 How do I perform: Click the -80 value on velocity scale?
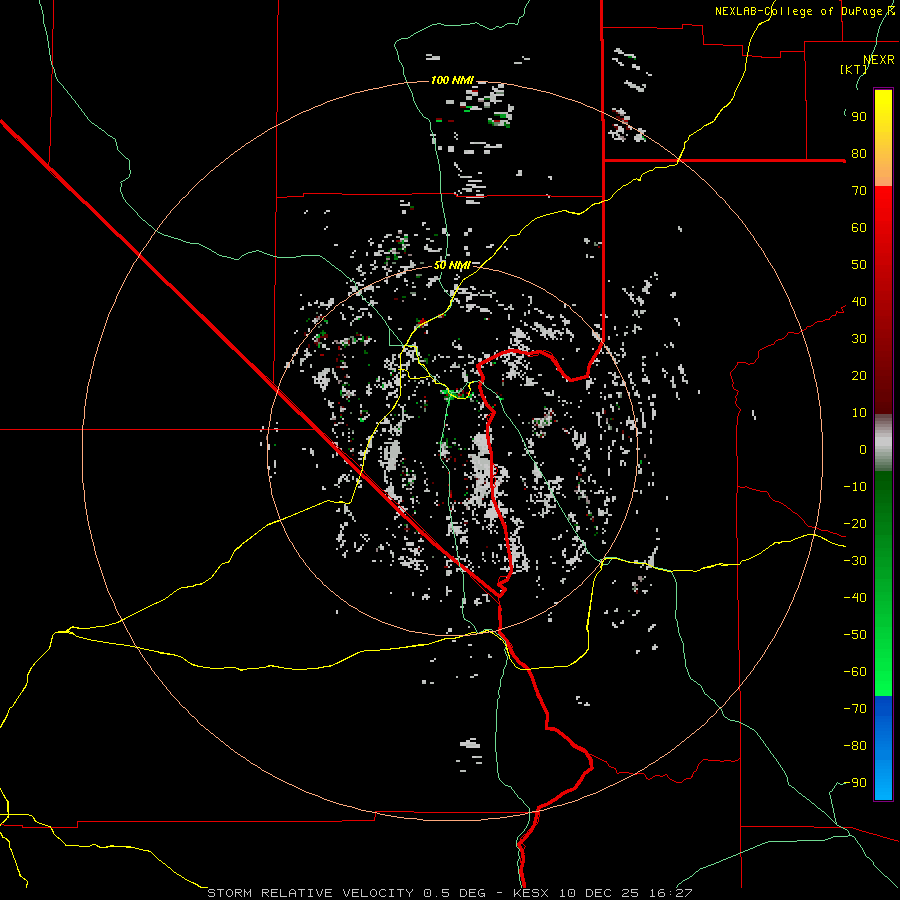coord(855,746)
